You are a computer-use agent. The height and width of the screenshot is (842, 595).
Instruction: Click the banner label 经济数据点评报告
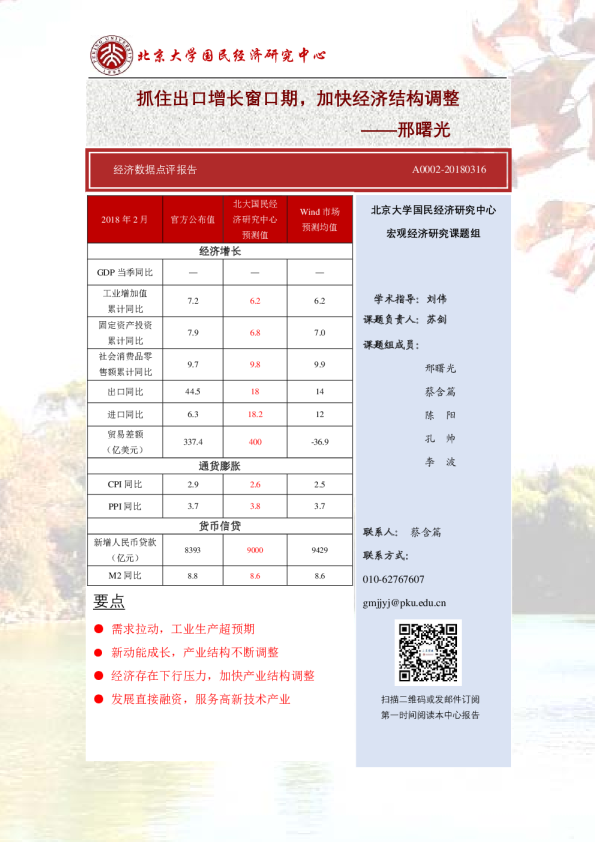(155, 170)
